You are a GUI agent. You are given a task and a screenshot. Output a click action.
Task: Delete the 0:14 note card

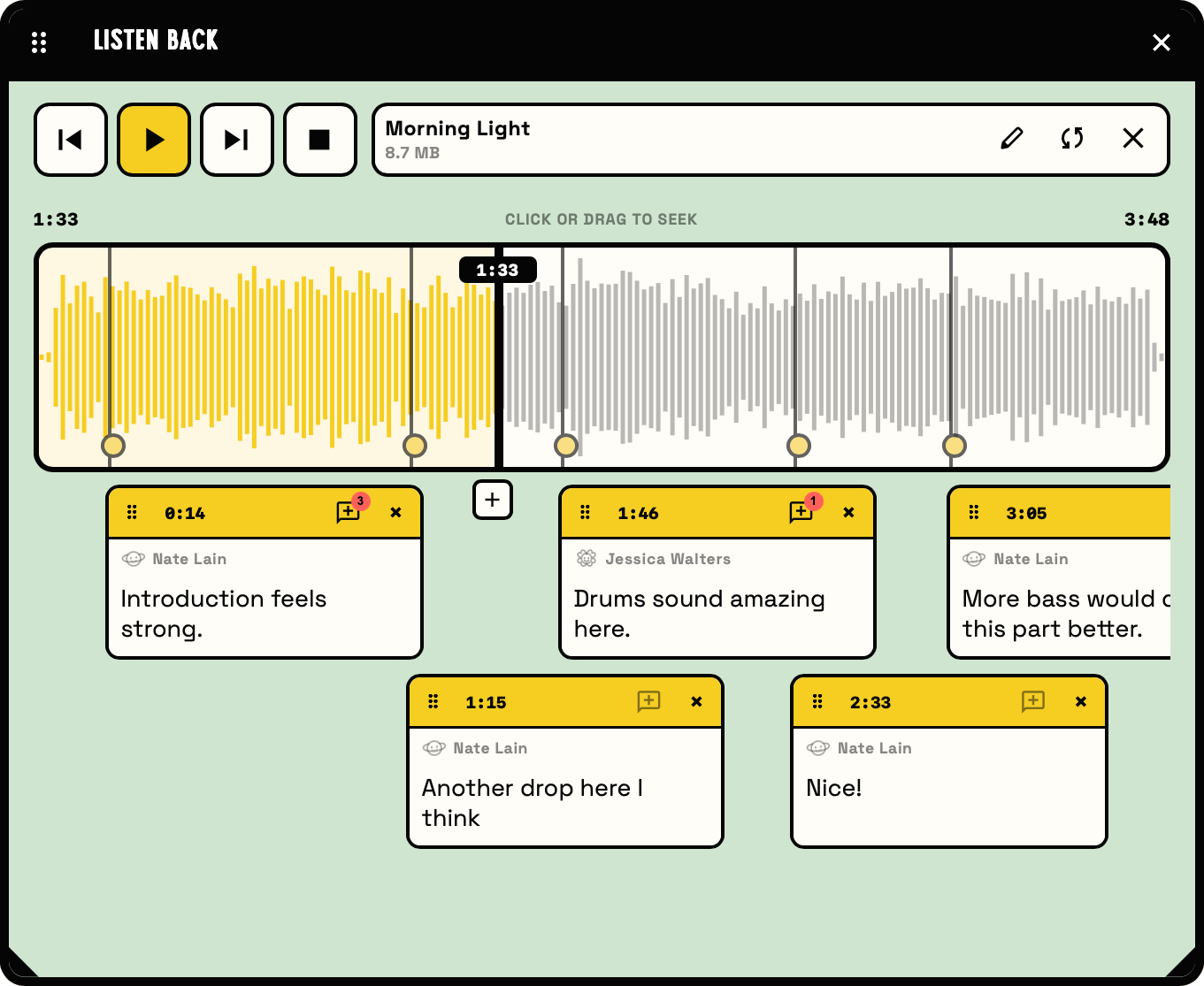(396, 512)
